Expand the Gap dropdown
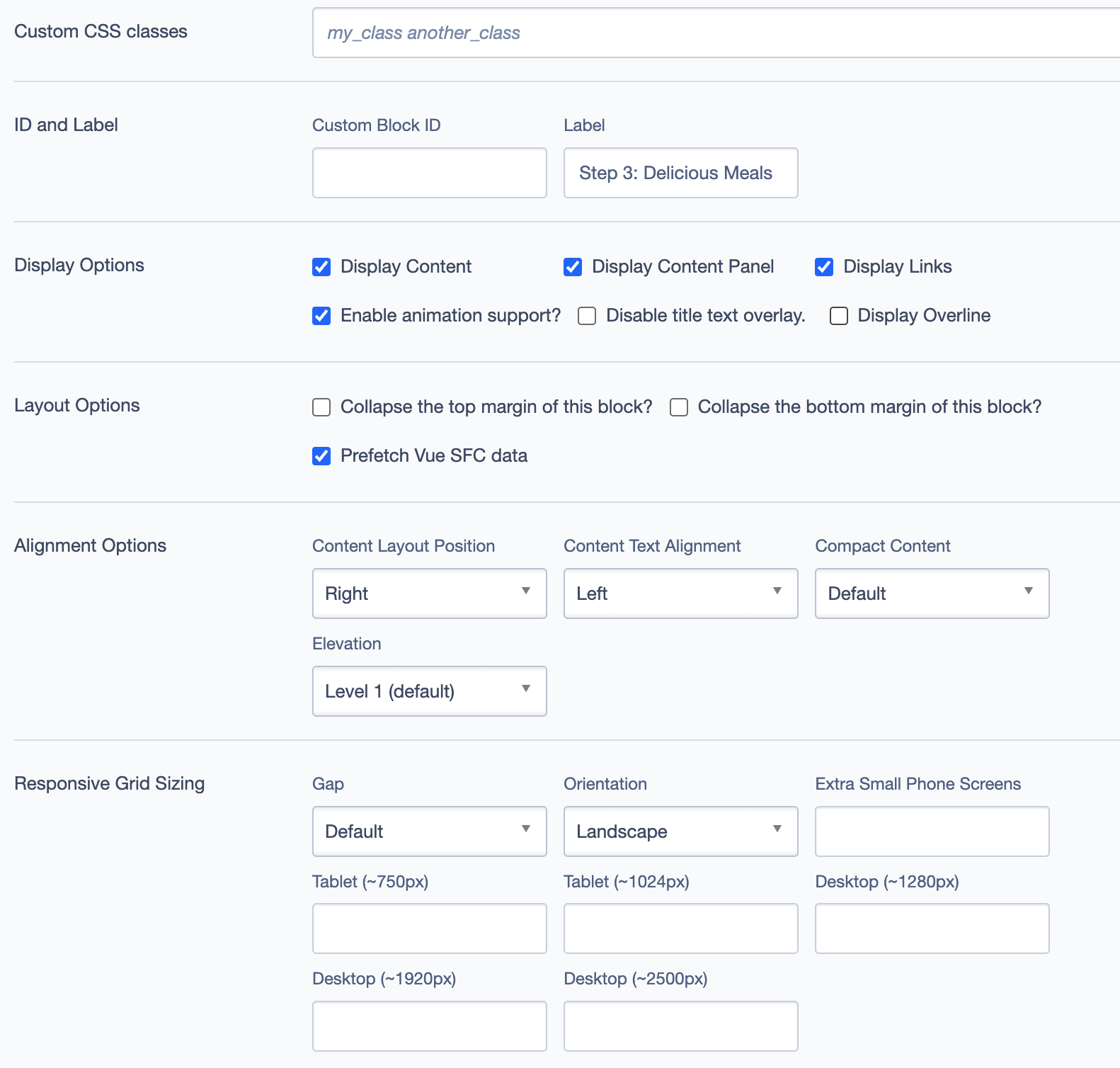 pos(429,831)
